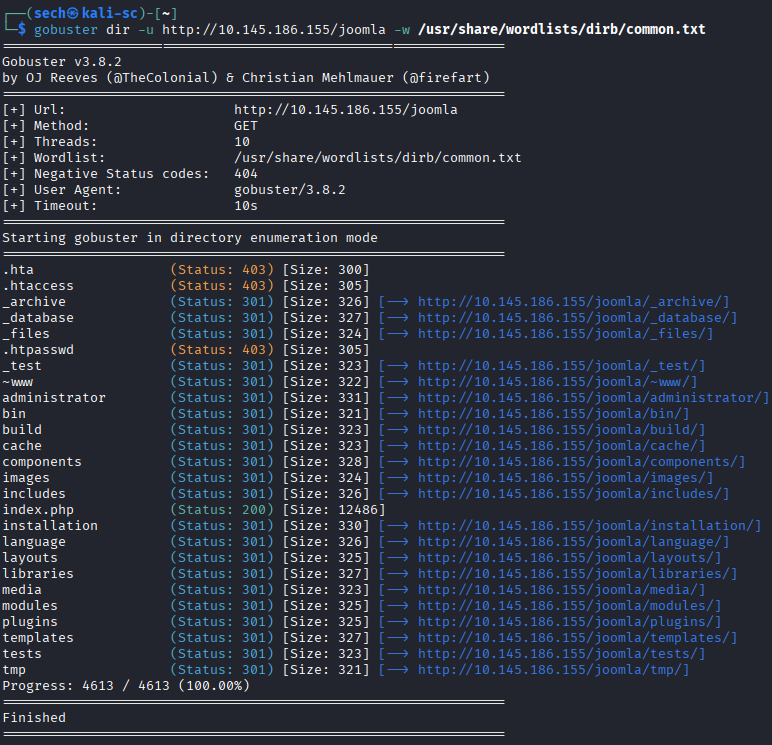Click the URL in the [+] Url line
The width and height of the screenshot is (772, 745).
click(x=346, y=110)
